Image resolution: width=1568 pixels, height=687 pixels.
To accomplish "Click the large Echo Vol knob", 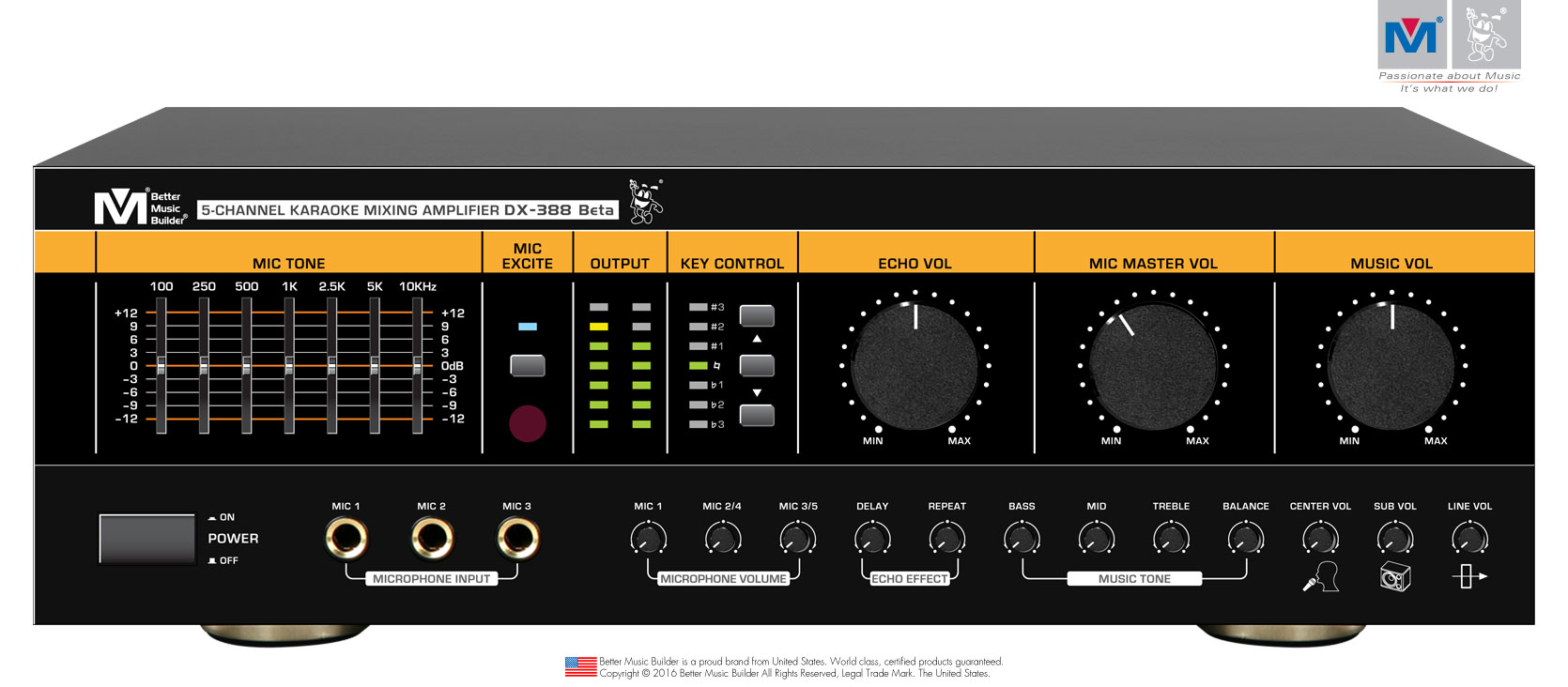I will coord(915,366).
